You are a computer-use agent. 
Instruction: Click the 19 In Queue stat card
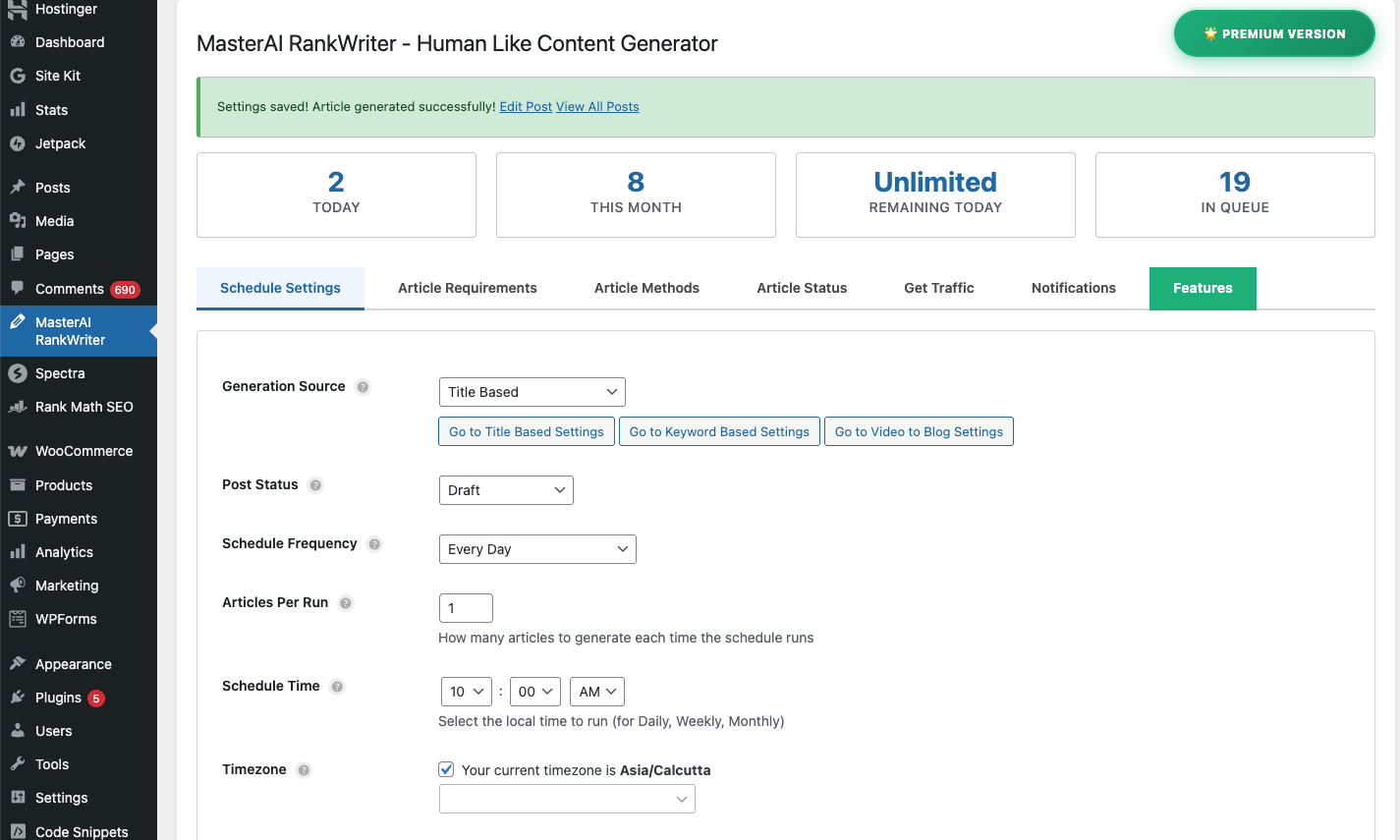[x=1235, y=195]
